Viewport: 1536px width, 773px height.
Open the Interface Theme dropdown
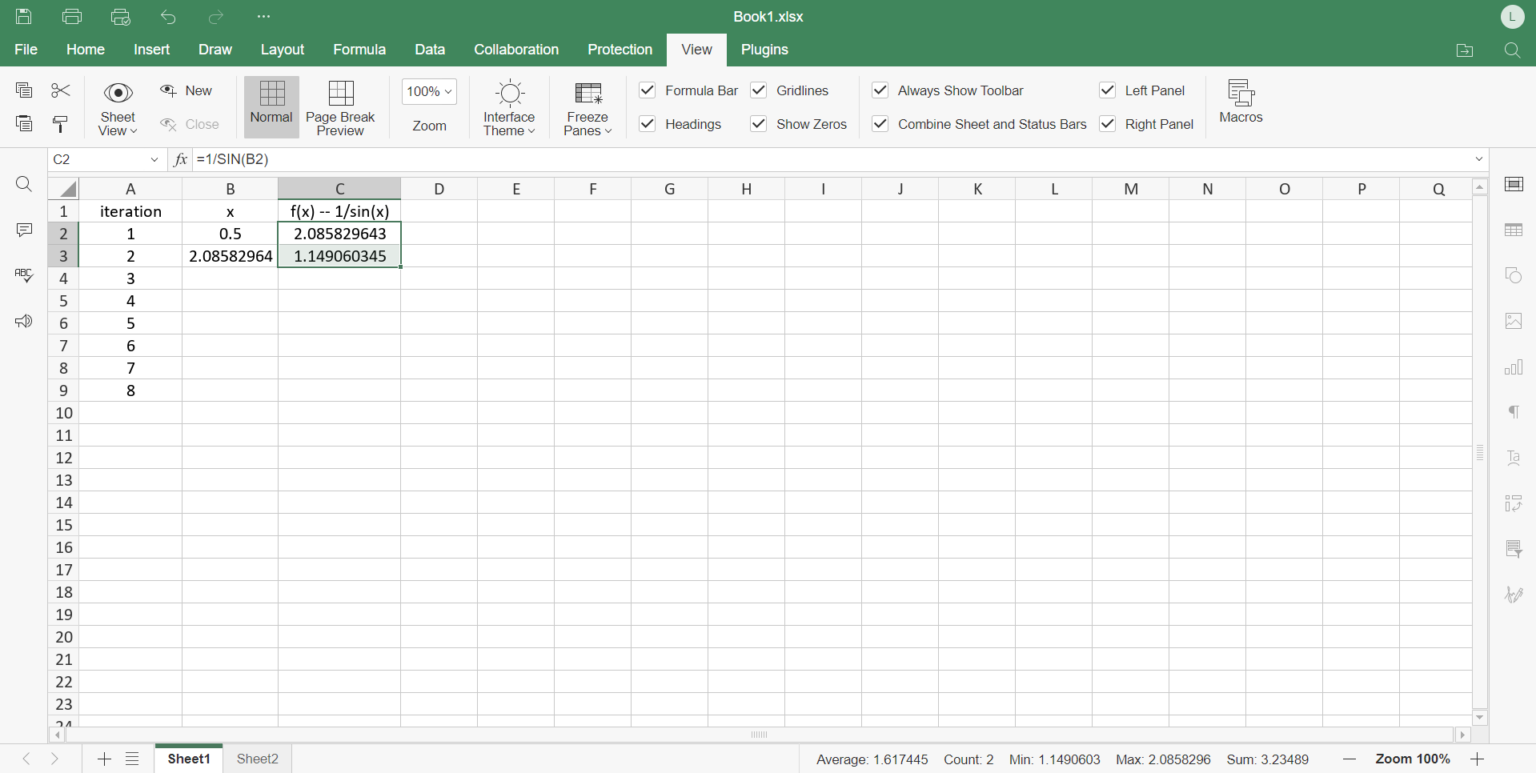509,107
